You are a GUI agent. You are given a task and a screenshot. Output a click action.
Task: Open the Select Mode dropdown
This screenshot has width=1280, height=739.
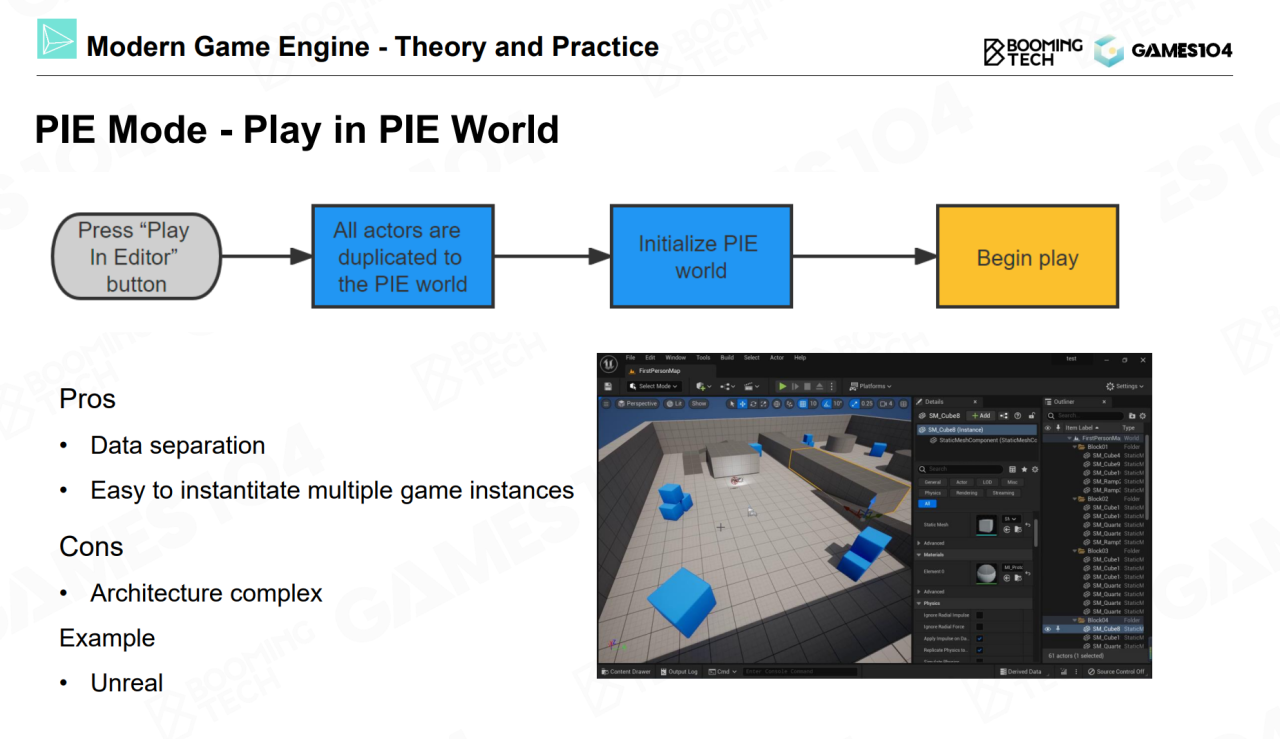click(653, 386)
